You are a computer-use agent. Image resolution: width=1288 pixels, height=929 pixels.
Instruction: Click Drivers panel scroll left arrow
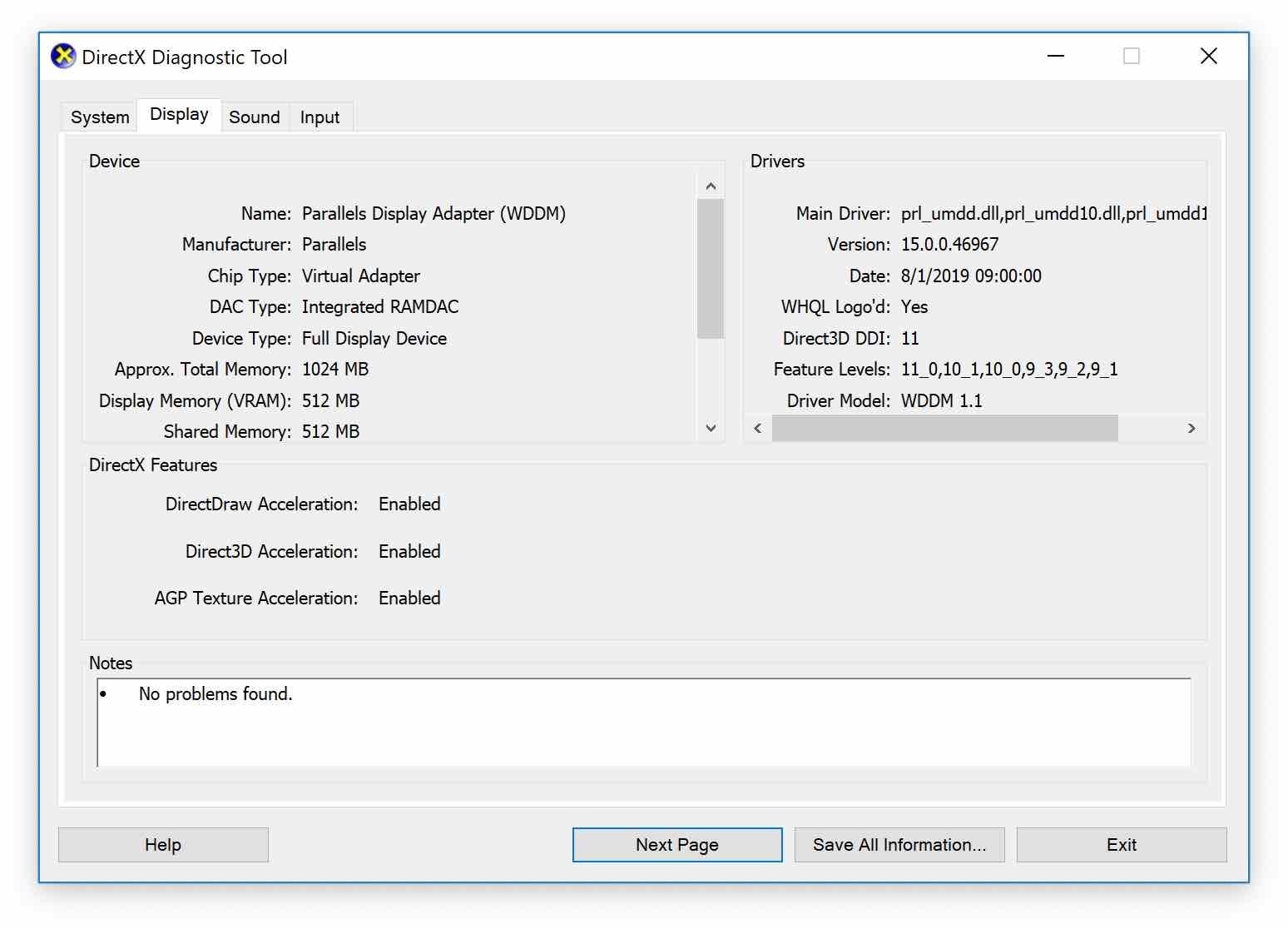click(758, 428)
